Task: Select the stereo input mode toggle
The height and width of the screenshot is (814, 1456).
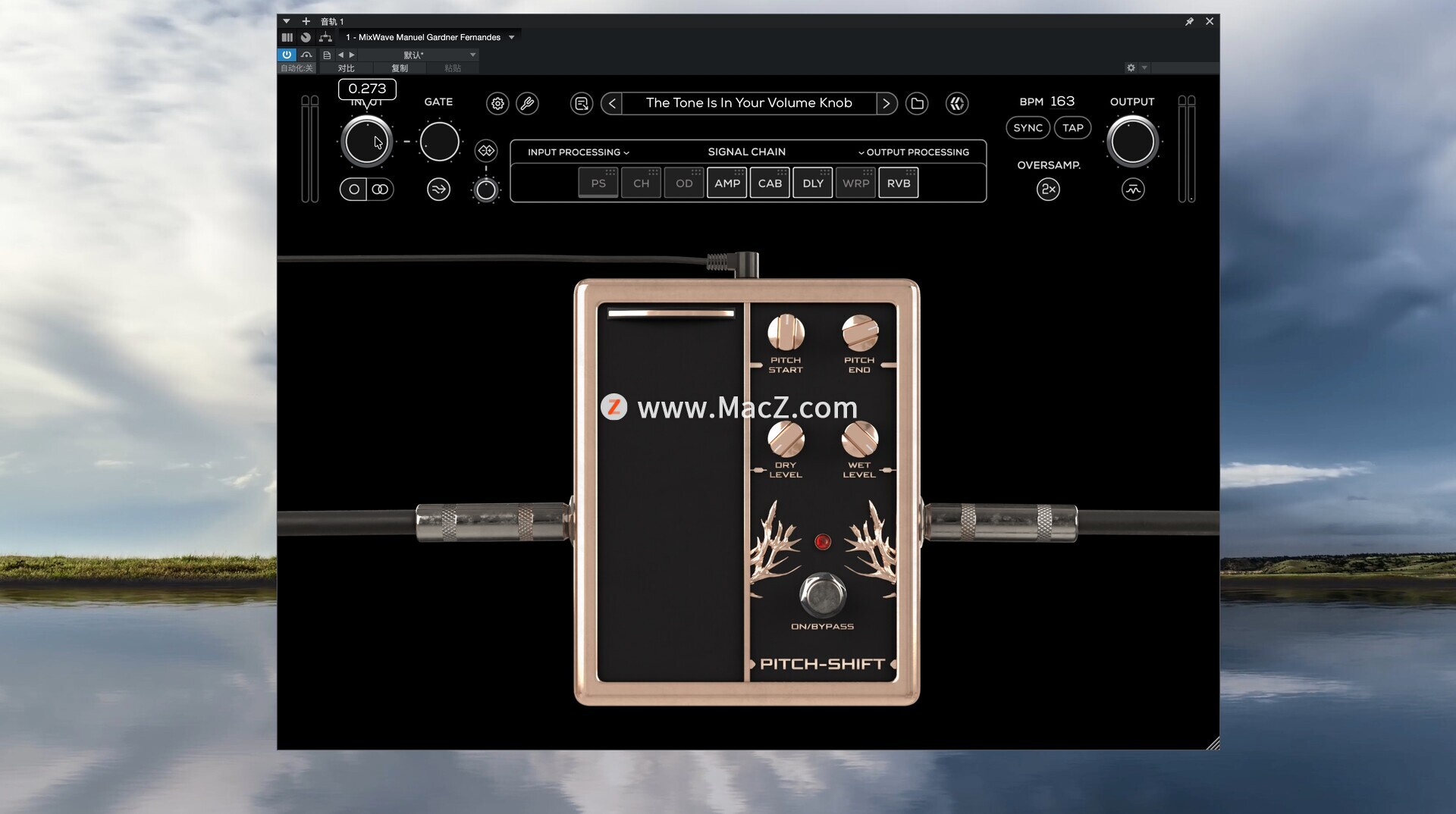Action: pyautogui.click(x=380, y=189)
